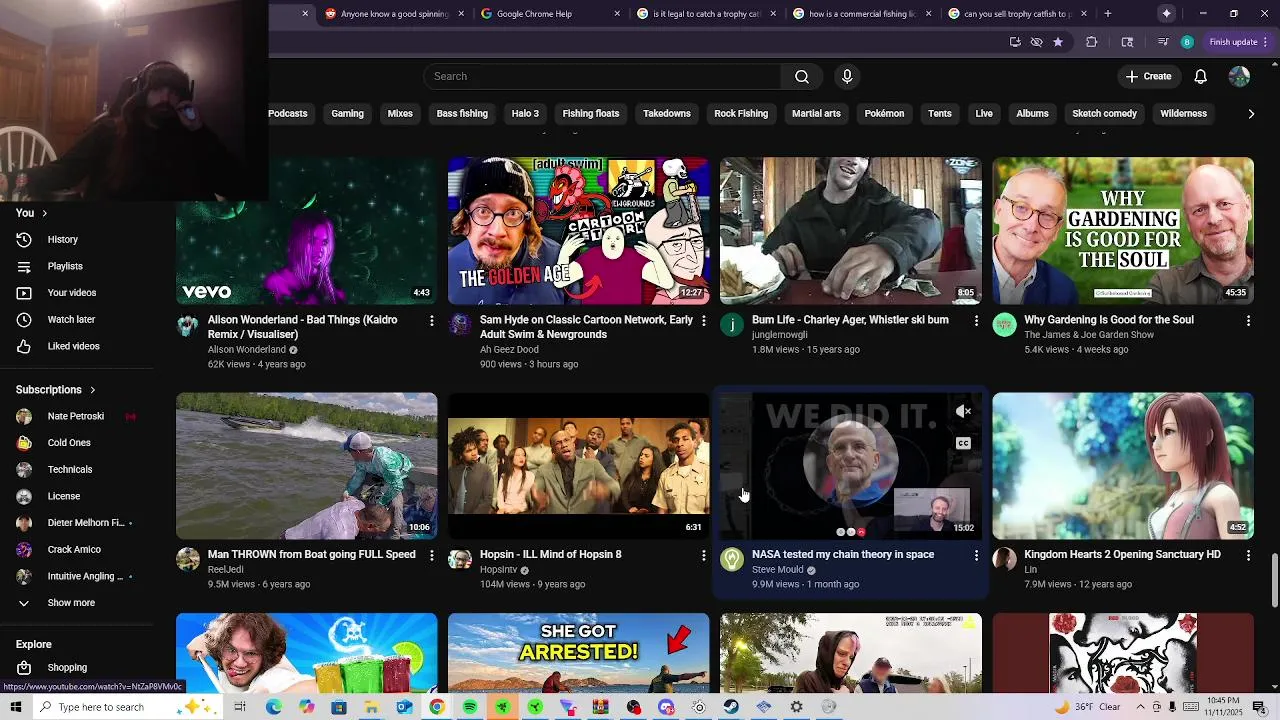This screenshot has height=720, width=1280.
Task: Select the Podcasts chip
Action: coord(287,114)
